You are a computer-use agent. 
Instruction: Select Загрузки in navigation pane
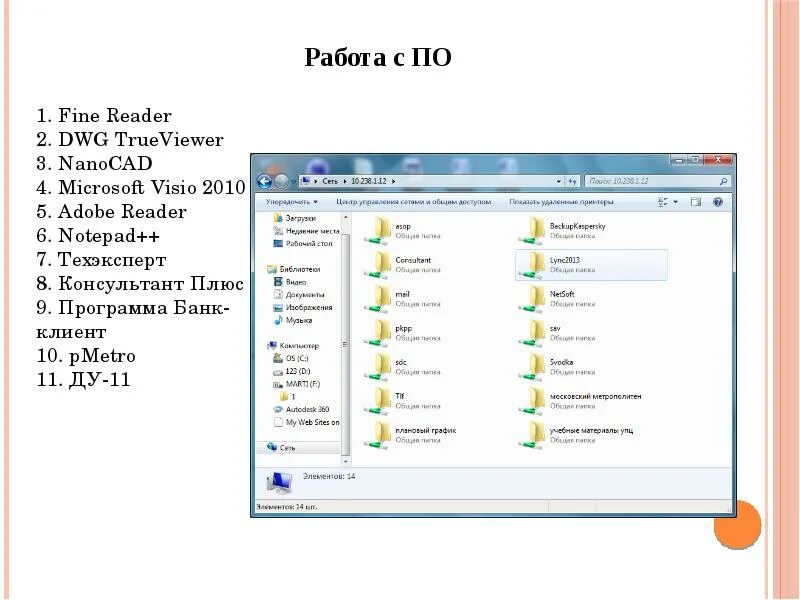click(301, 218)
